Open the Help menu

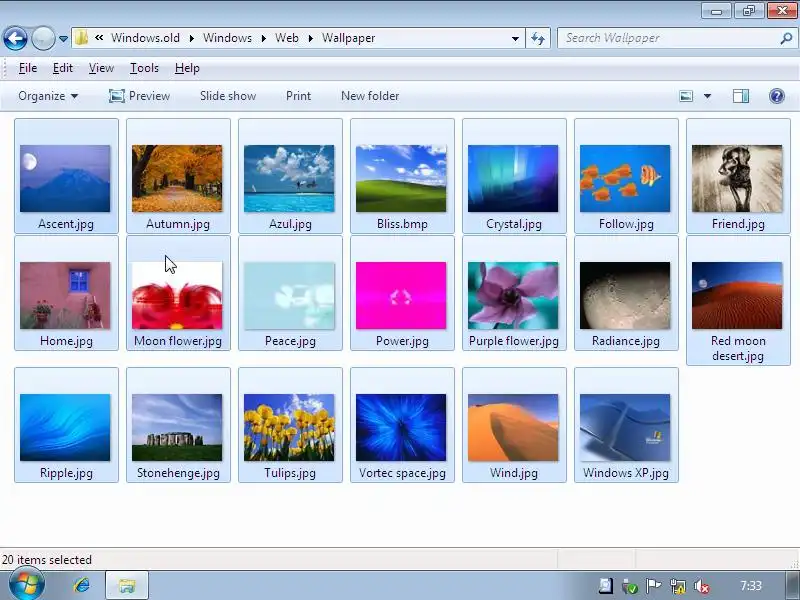187,68
